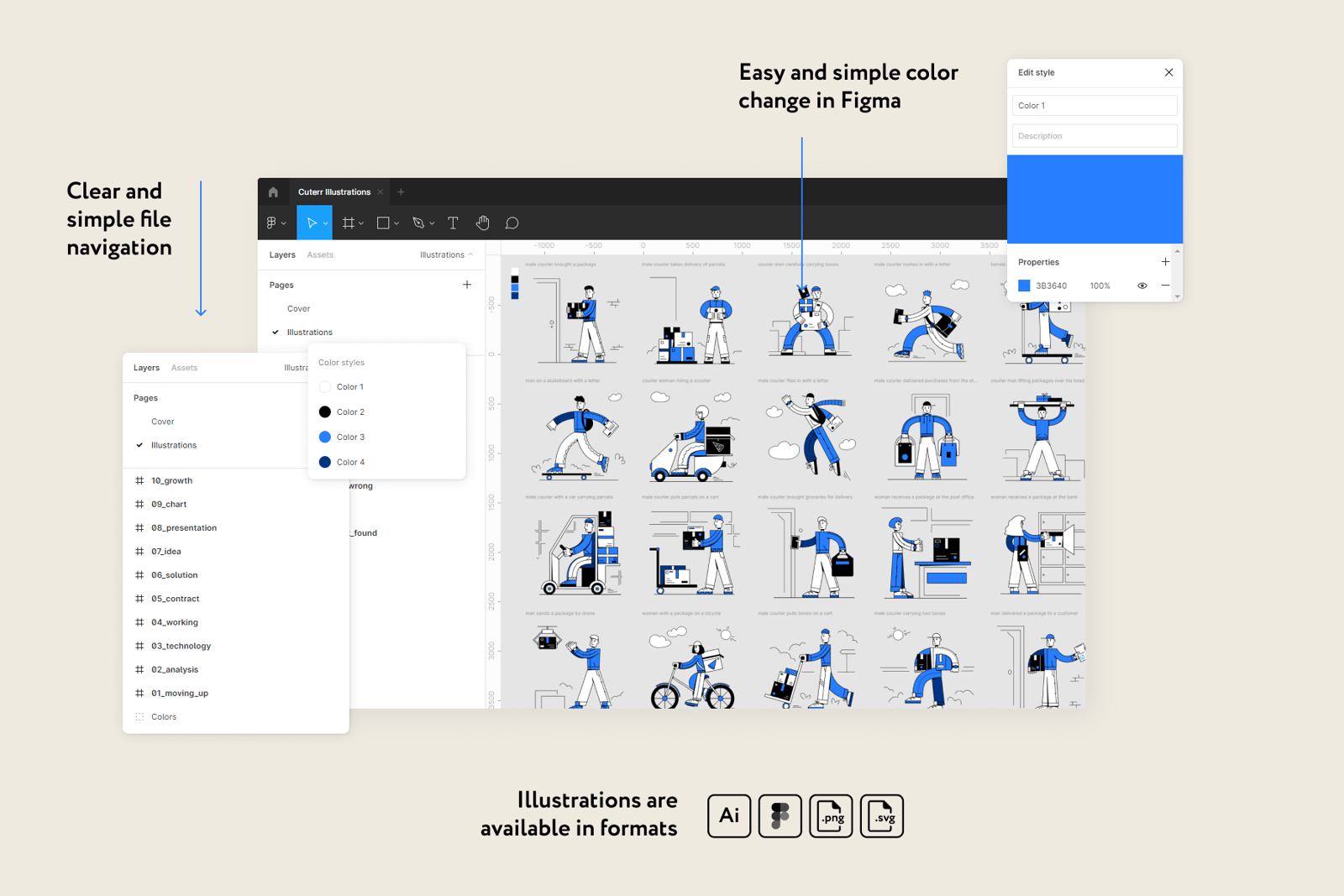
Task: Select the Text tool
Action: [453, 223]
